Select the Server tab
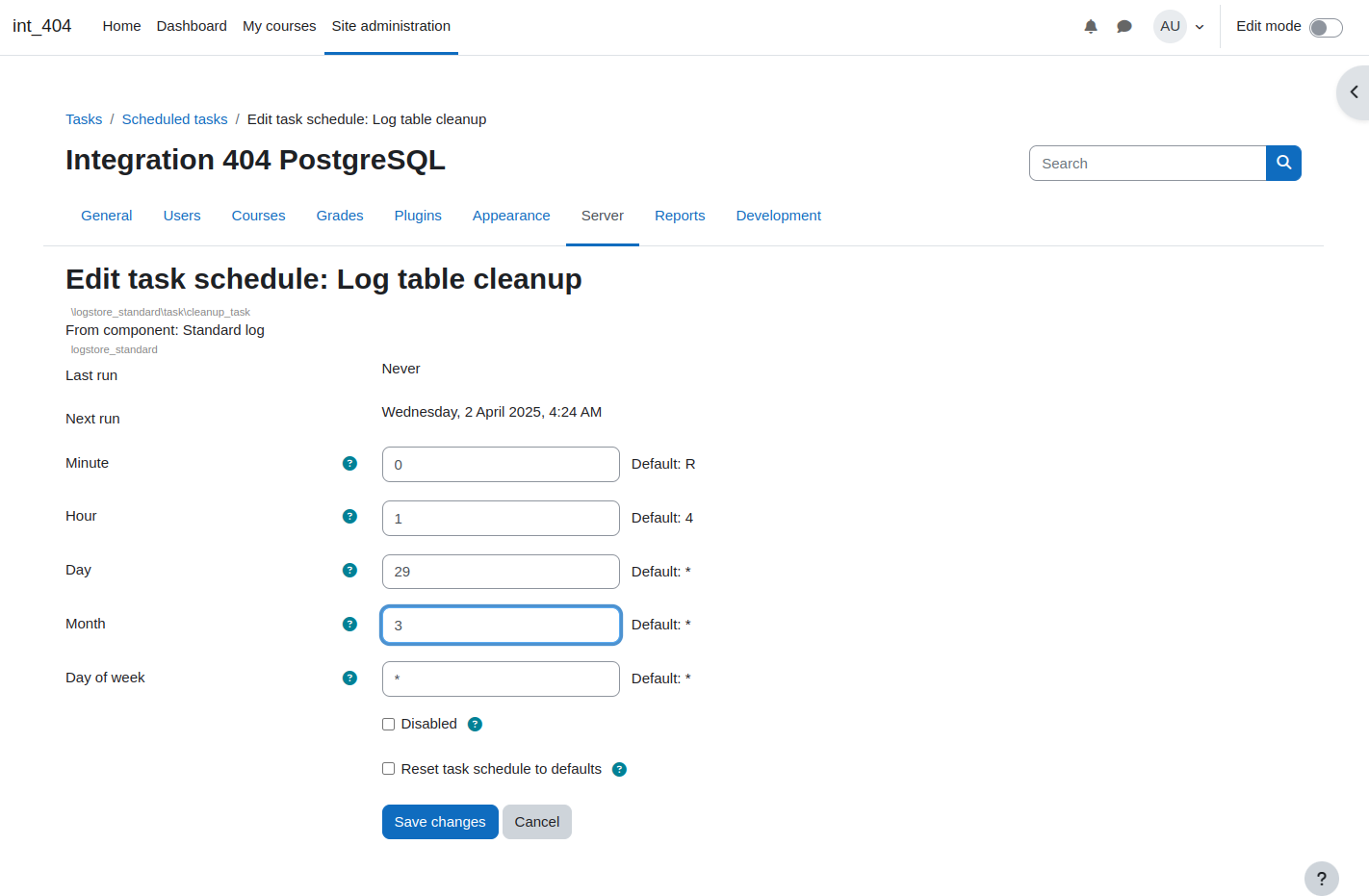1369x896 pixels. tap(603, 216)
